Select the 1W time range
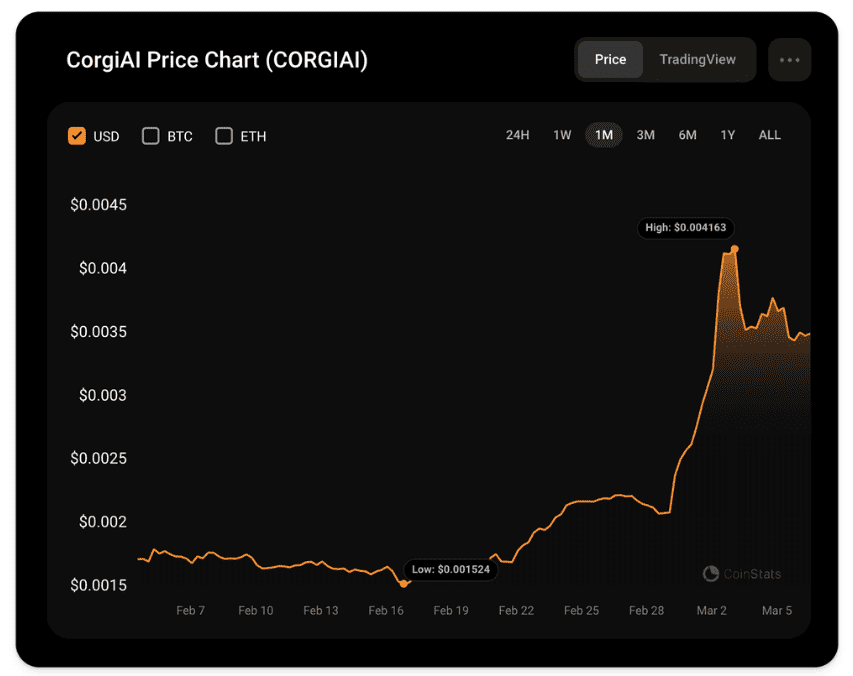The image size is (853, 676). (x=562, y=135)
